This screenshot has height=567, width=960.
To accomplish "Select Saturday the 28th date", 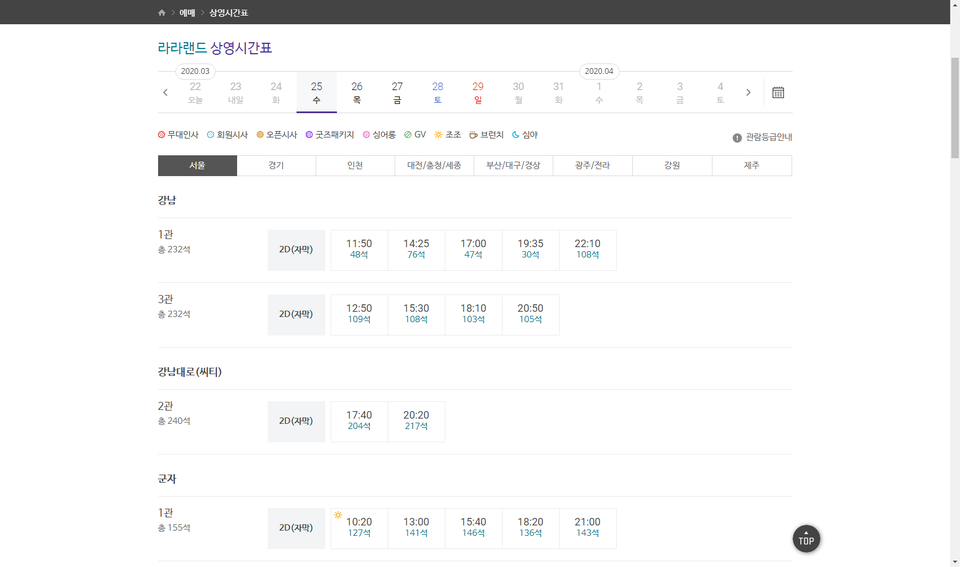I will [437, 92].
